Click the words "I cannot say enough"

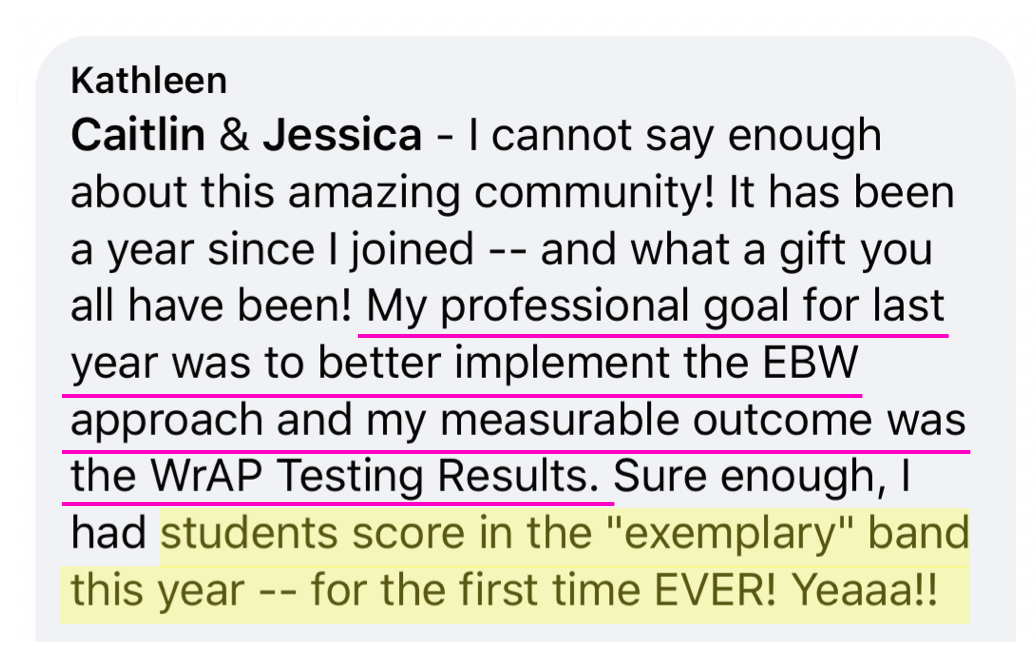tap(675, 136)
